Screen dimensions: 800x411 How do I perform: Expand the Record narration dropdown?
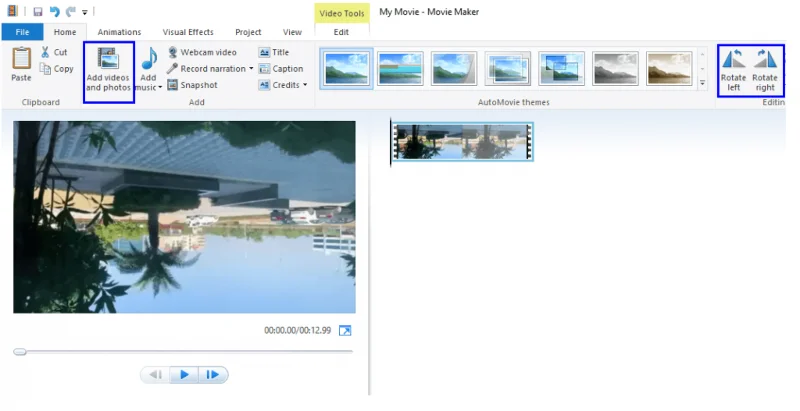[251, 69]
